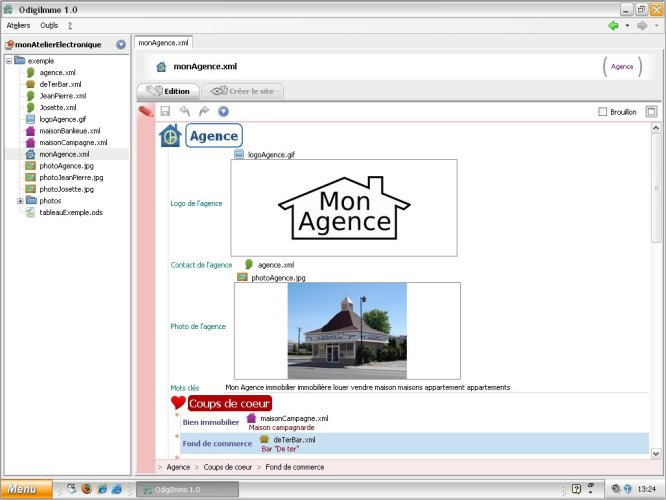This screenshot has height=500, width=666.
Task: Expand the photos folder in the tree
Action: tap(20, 200)
